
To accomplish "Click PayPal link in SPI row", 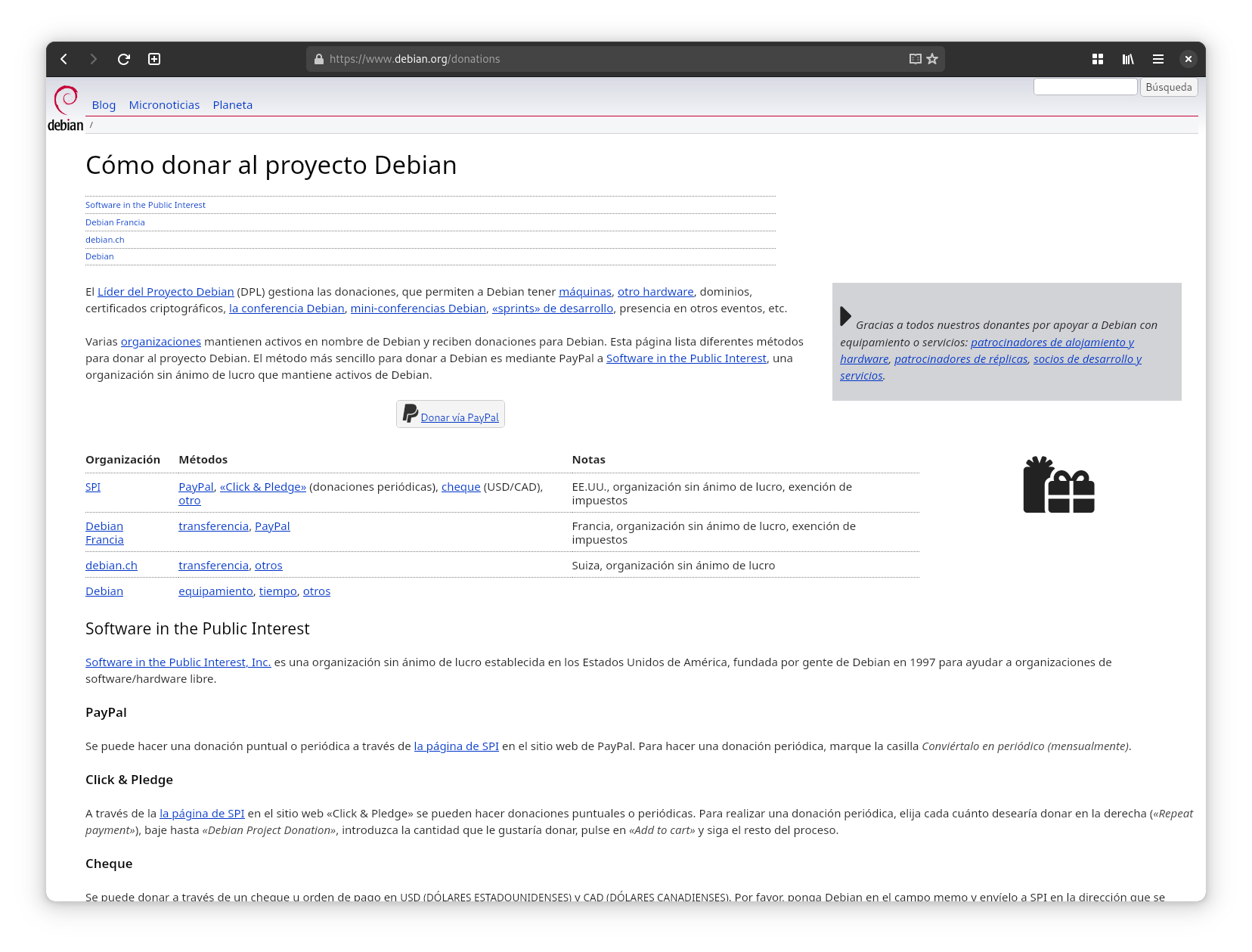I will click(x=196, y=487).
